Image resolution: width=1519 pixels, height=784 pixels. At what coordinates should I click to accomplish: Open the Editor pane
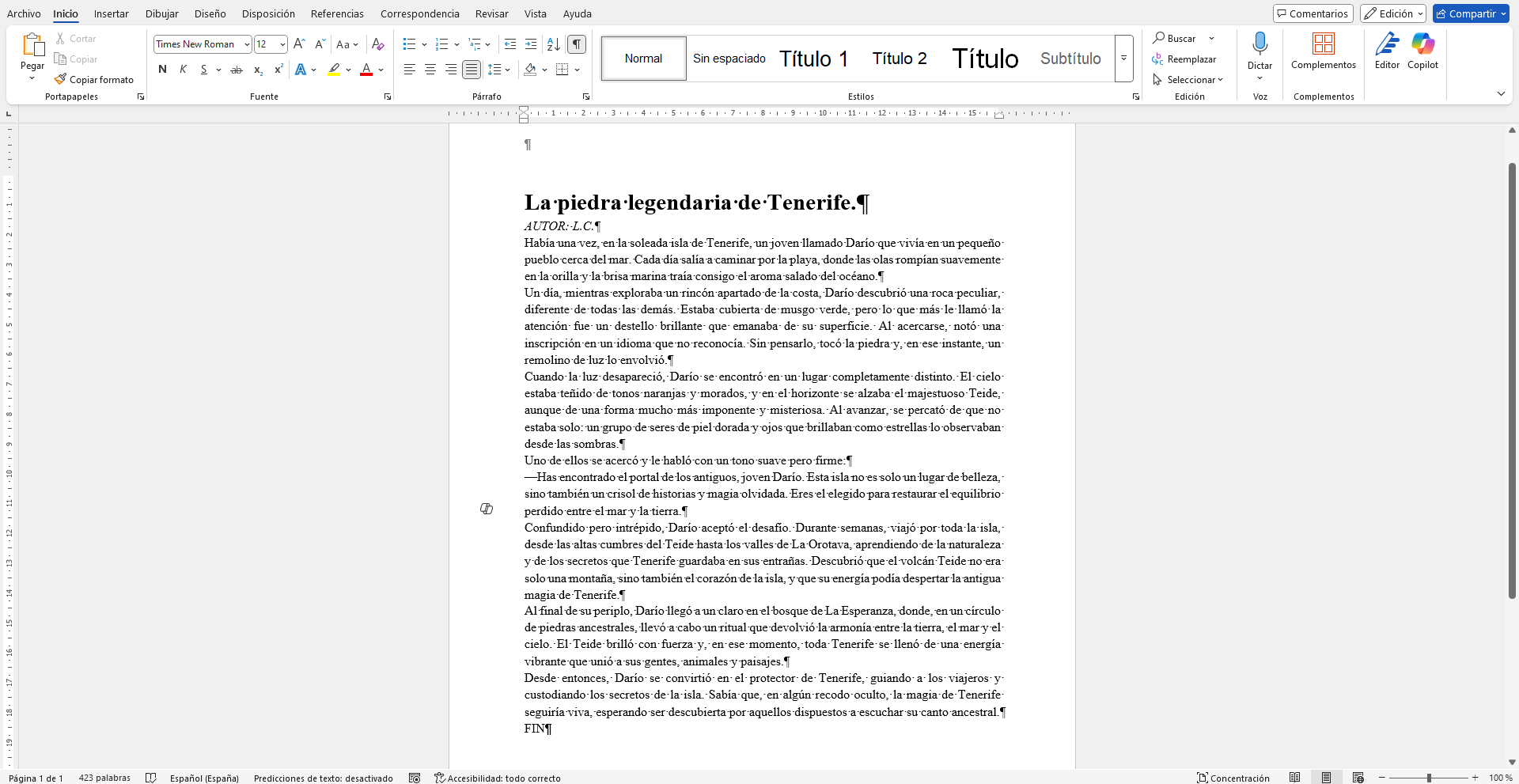click(x=1388, y=51)
